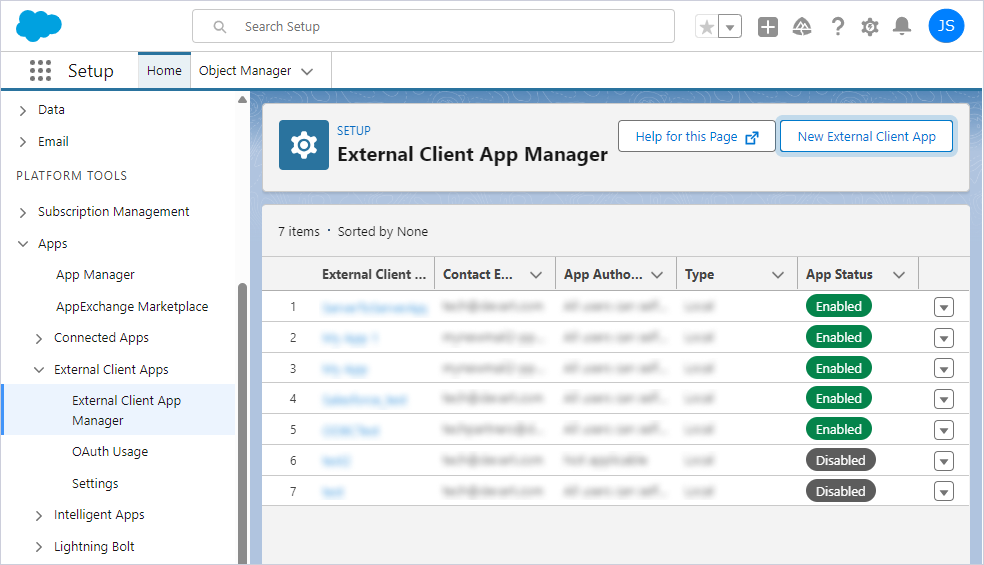Viewport: 984px width, 565px height.
Task: Click Enabled status badge in row 3
Action: coord(839,369)
